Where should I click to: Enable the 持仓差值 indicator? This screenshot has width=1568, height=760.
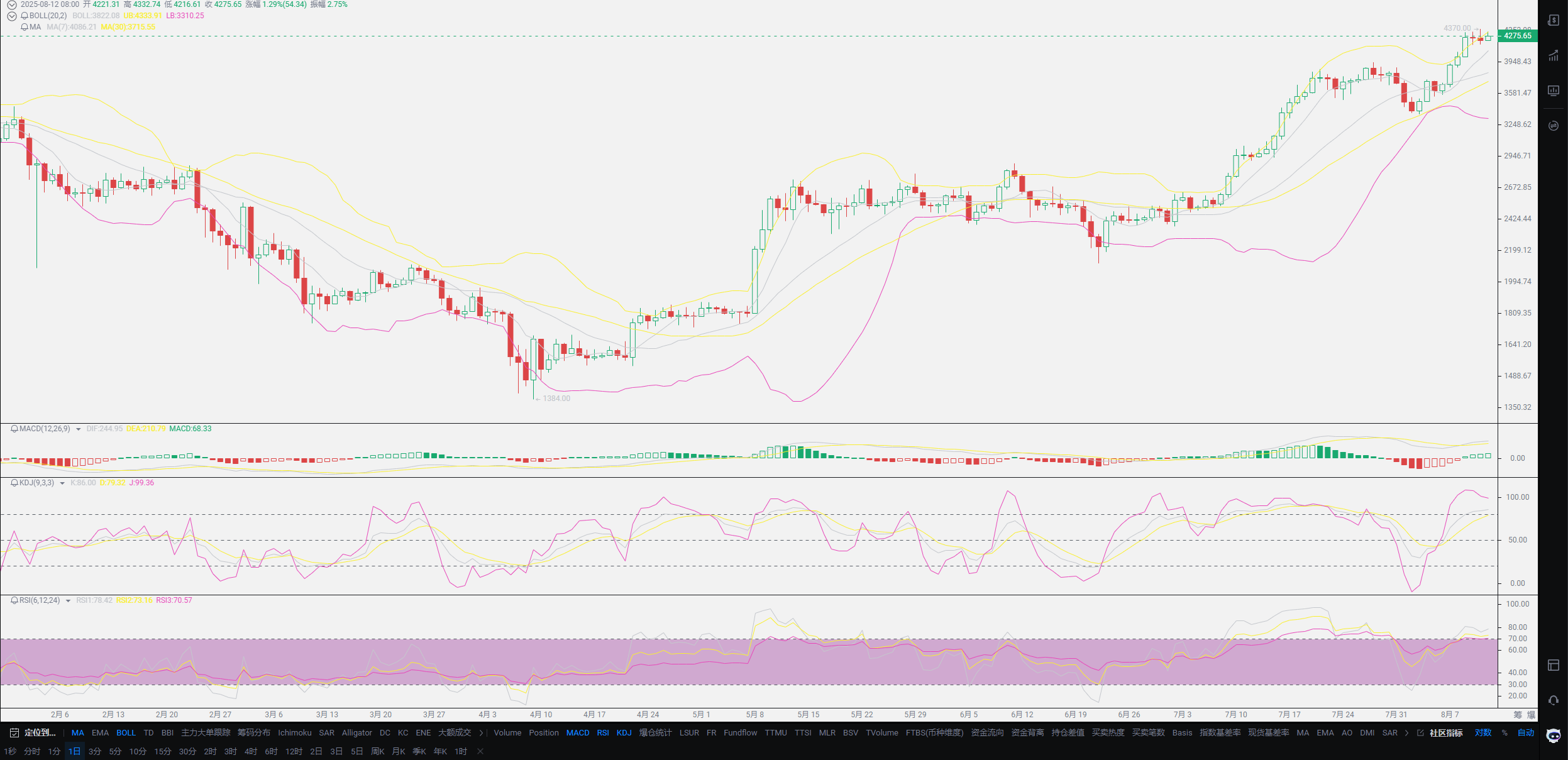pos(1068,733)
